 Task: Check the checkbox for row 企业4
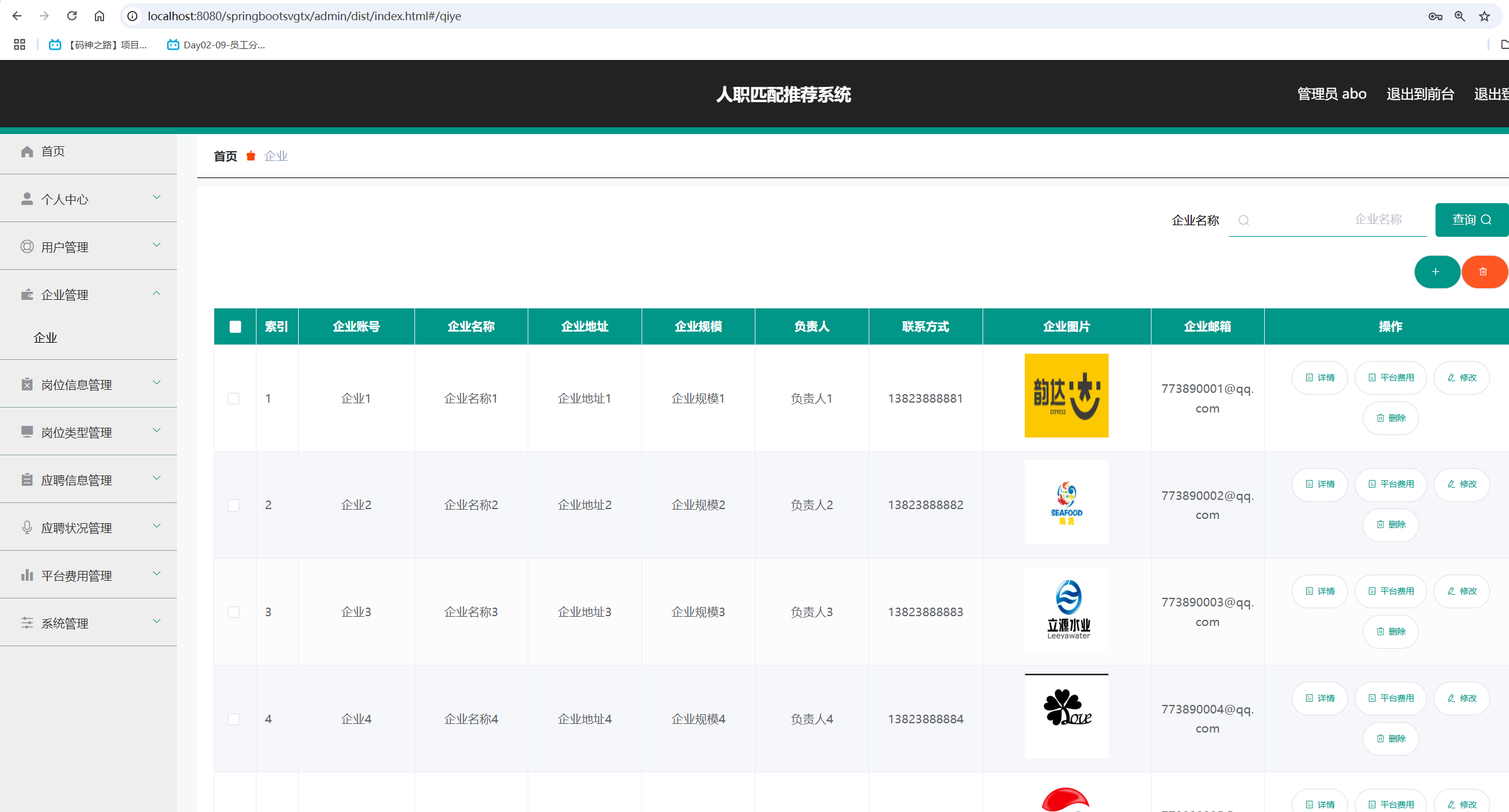pos(233,720)
